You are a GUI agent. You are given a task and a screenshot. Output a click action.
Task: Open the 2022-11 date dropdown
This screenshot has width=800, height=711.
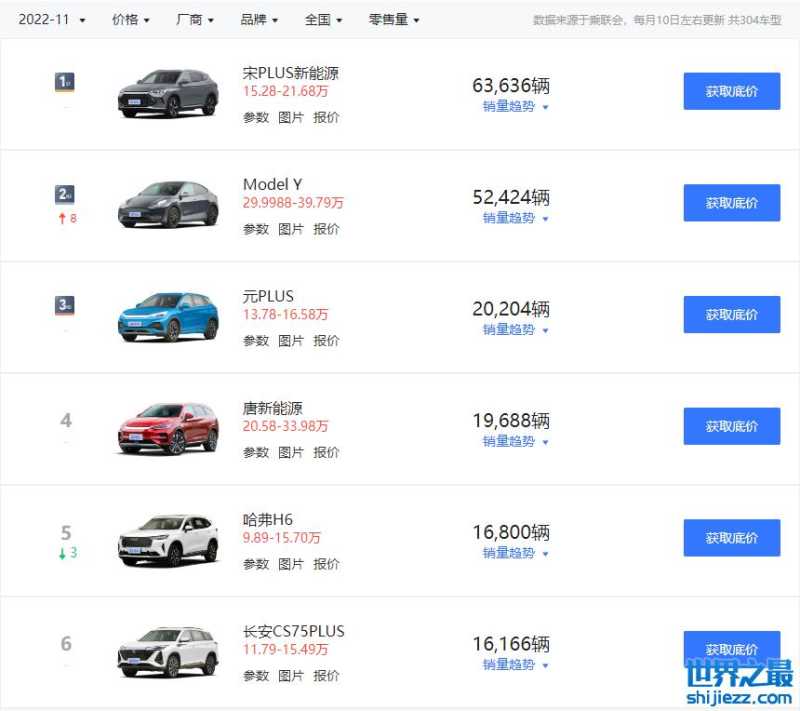coord(51,20)
